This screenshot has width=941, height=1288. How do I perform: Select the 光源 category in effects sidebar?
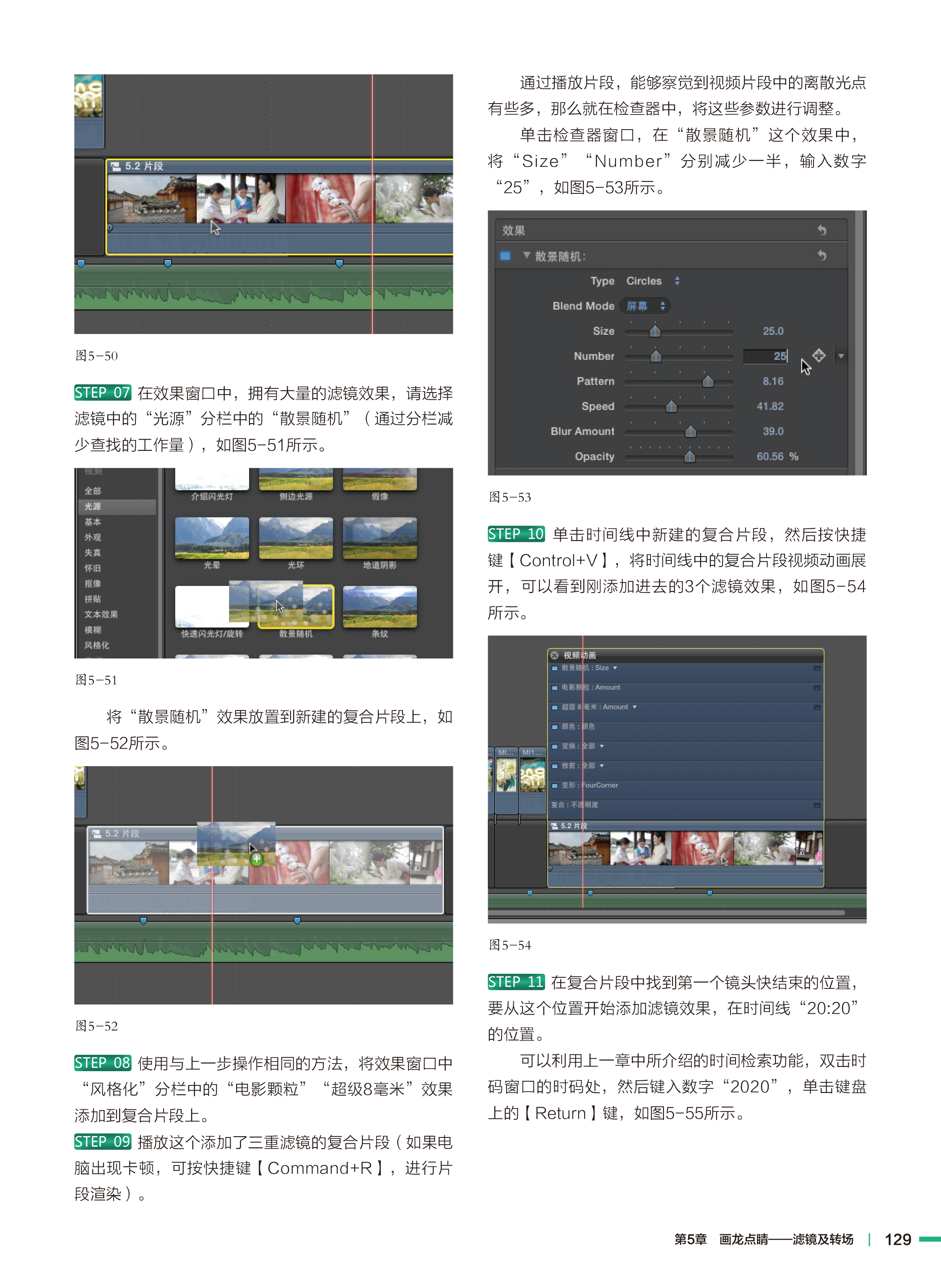tap(93, 506)
